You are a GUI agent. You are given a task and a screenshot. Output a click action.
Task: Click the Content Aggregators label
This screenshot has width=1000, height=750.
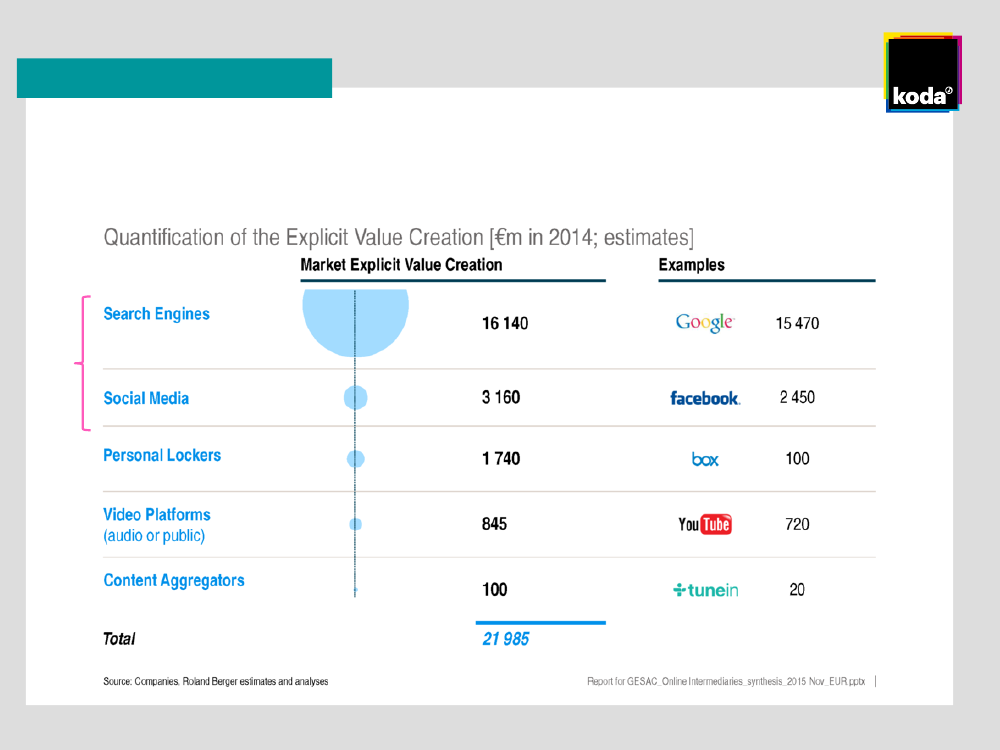click(174, 580)
